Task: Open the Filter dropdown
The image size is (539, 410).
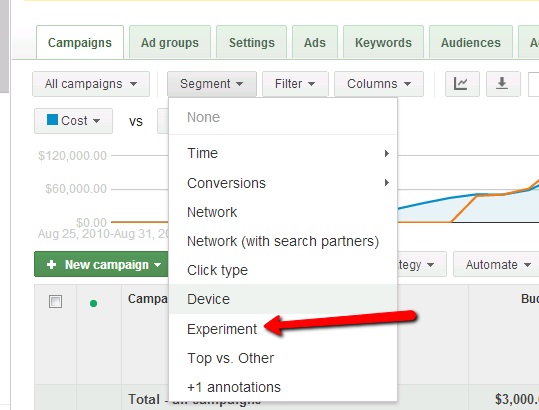Action: tap(295, 84)
